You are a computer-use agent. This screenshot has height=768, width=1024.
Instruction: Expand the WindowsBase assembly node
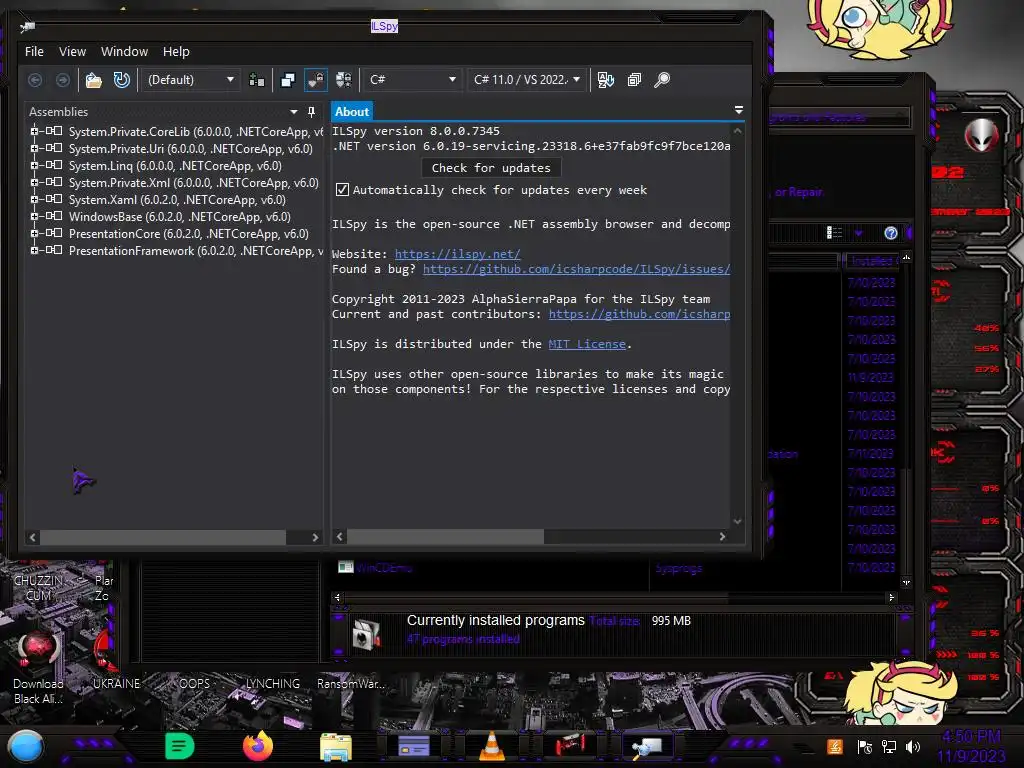point(34,216)
